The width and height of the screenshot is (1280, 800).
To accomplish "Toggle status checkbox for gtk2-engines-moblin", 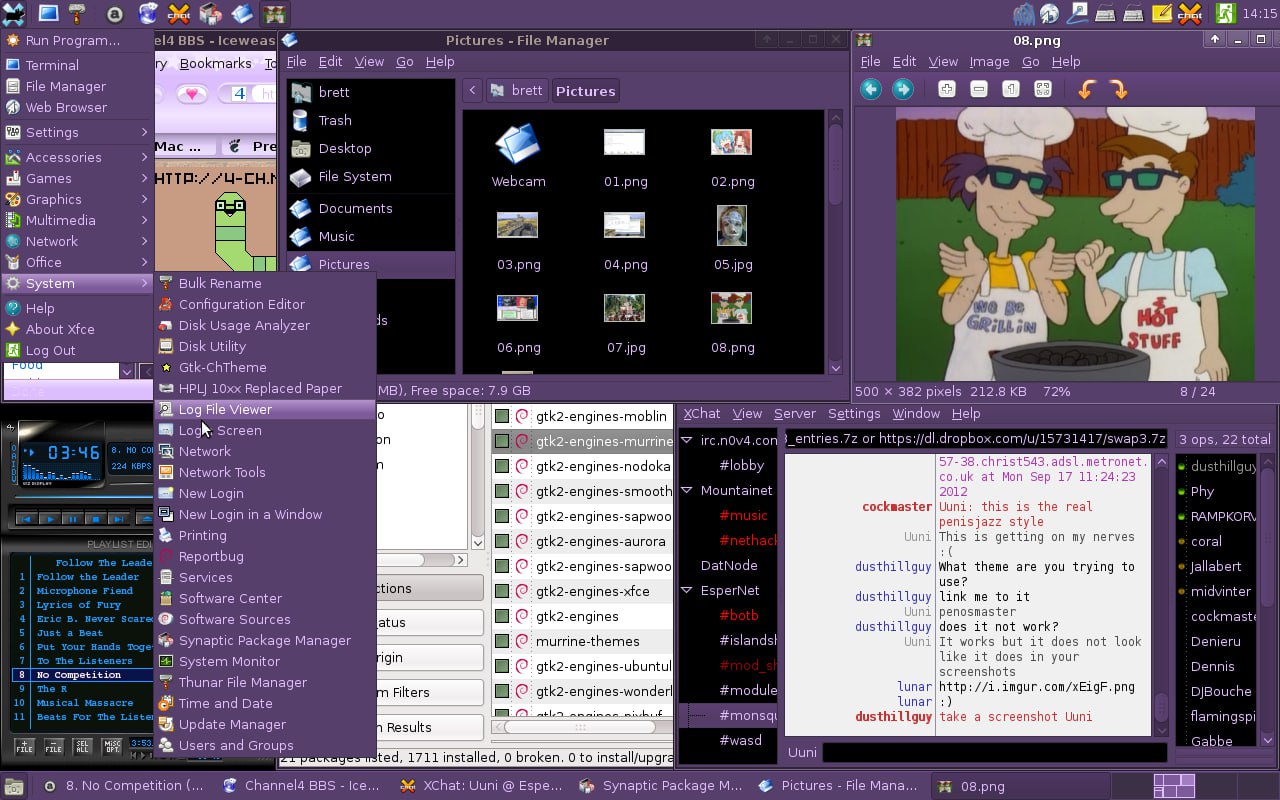I will pyautogui.click(x=502, y=416).
